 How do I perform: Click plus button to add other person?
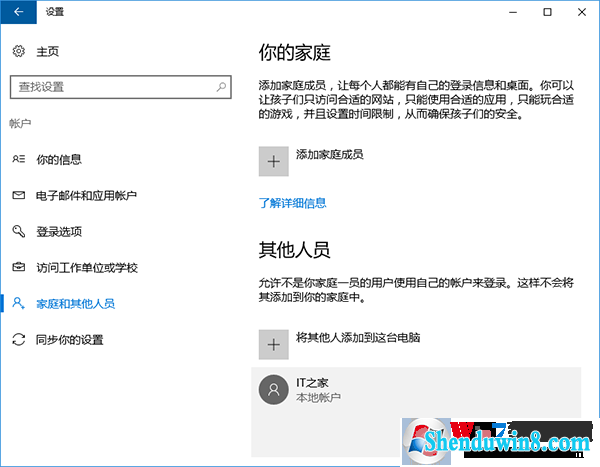[x=274, y=345]
